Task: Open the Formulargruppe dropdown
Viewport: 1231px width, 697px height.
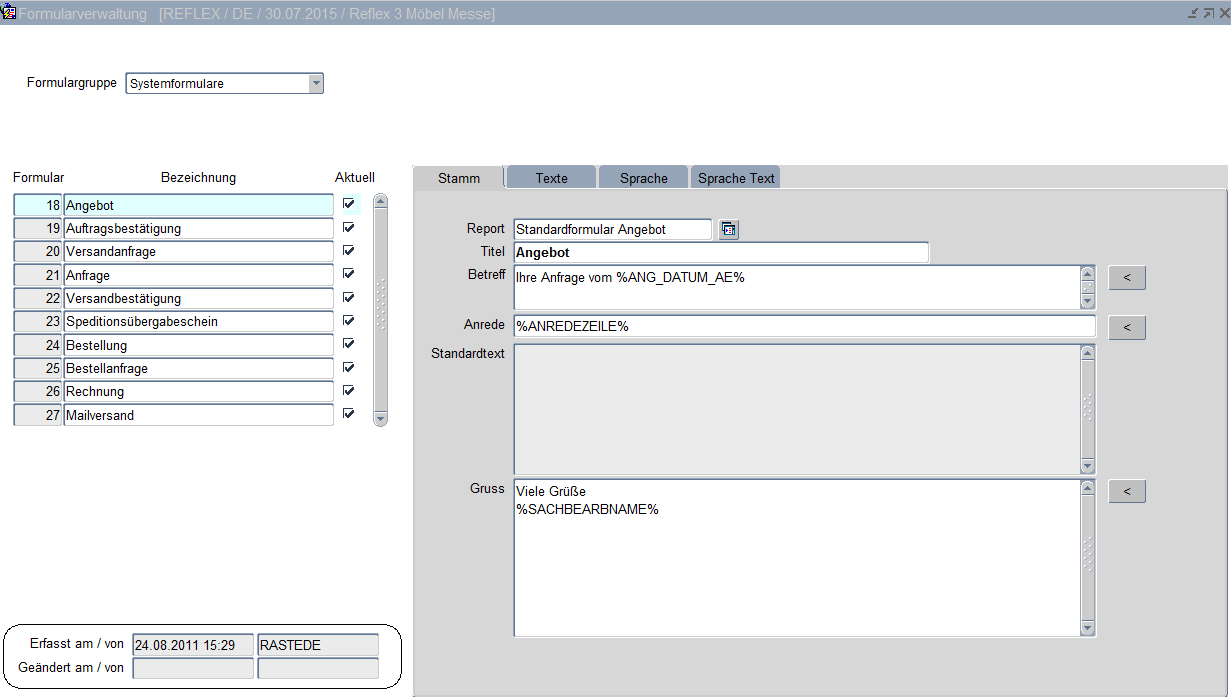Action: pyautogui.click(x=316, y=84)
